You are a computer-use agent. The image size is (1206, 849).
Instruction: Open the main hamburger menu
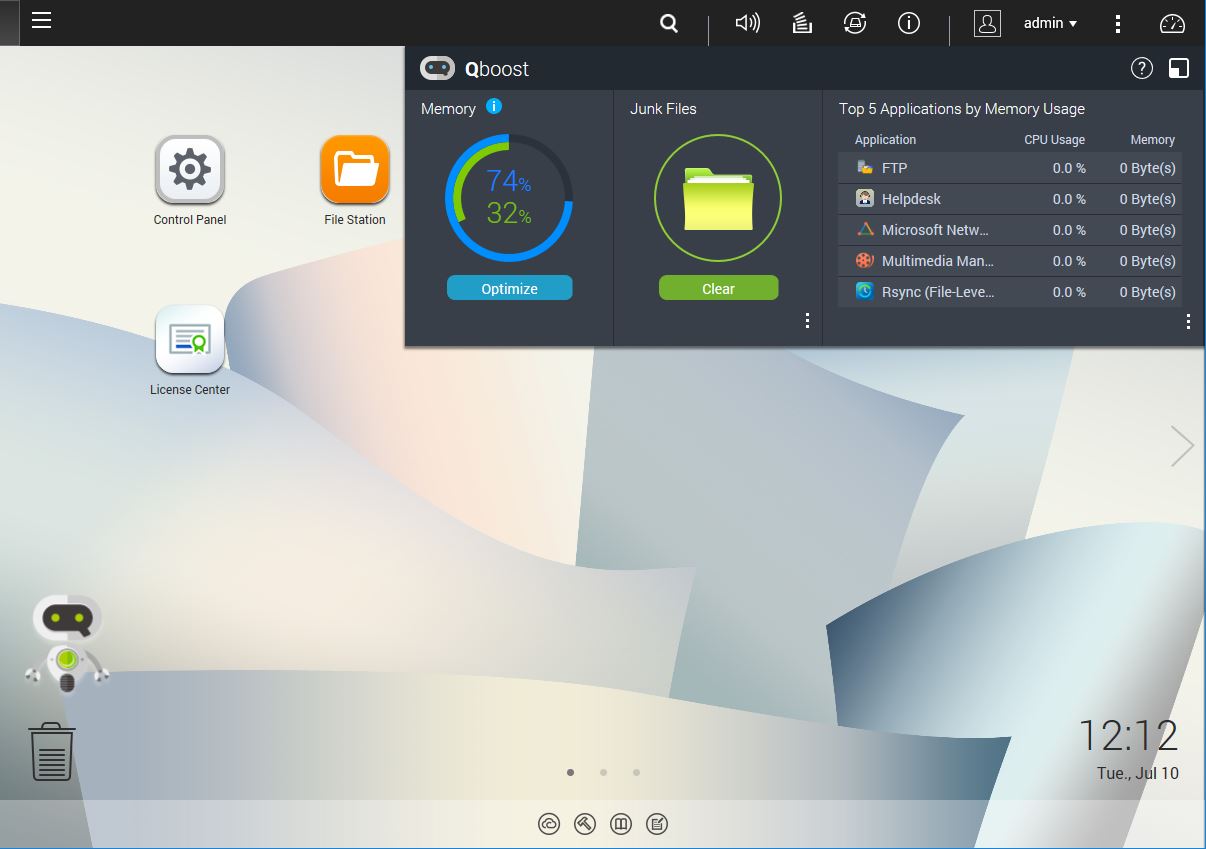click(41, 21)
